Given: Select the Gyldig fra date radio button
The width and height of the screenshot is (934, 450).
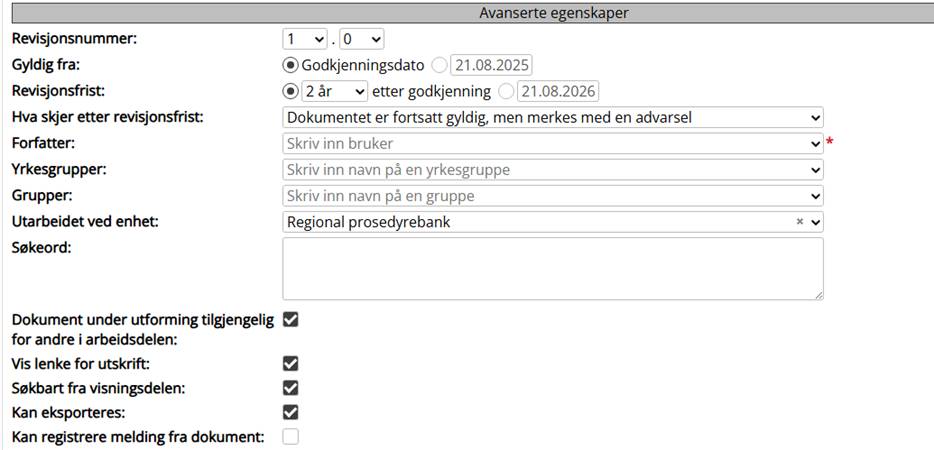Looking at the screenshot, I should (440, 65).
